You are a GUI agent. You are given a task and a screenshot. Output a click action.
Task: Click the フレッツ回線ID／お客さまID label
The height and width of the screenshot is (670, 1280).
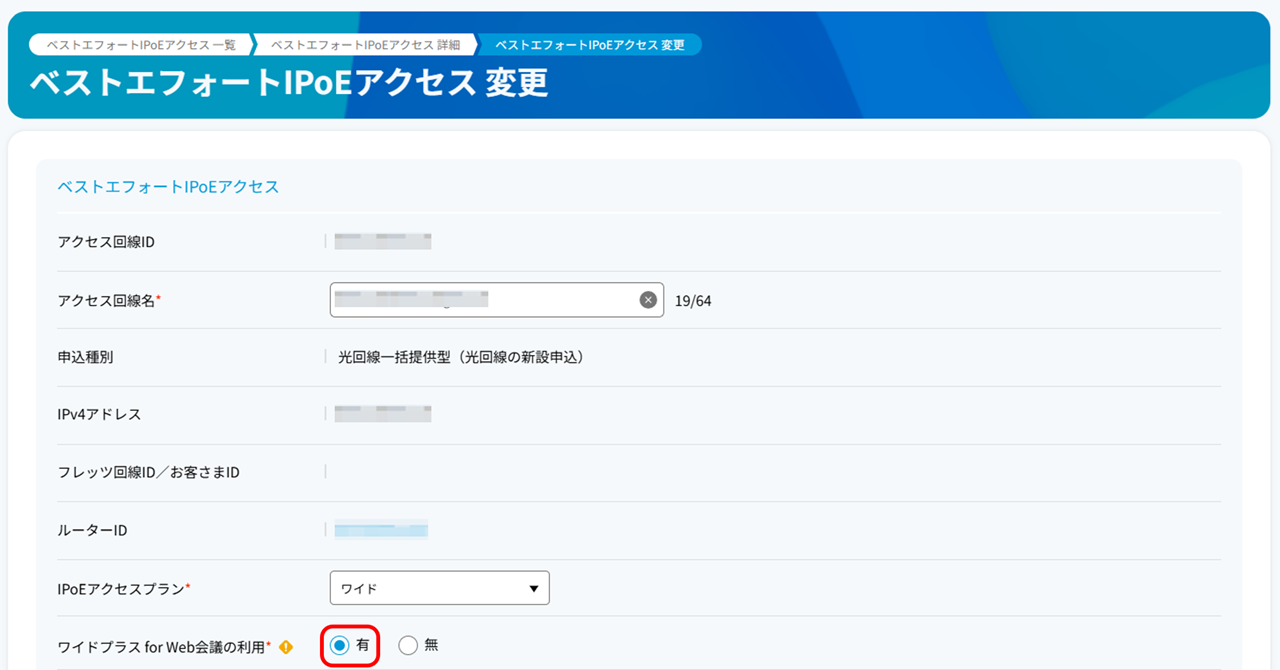(149, 472)
